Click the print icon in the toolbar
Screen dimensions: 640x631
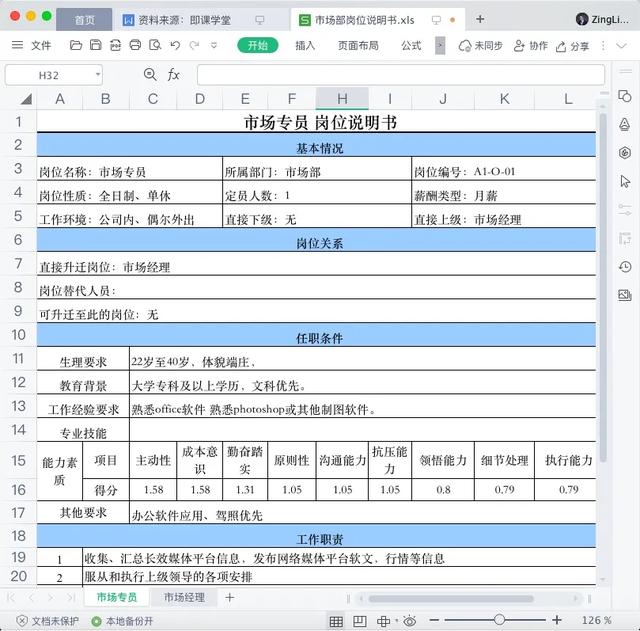pos(135,45)
